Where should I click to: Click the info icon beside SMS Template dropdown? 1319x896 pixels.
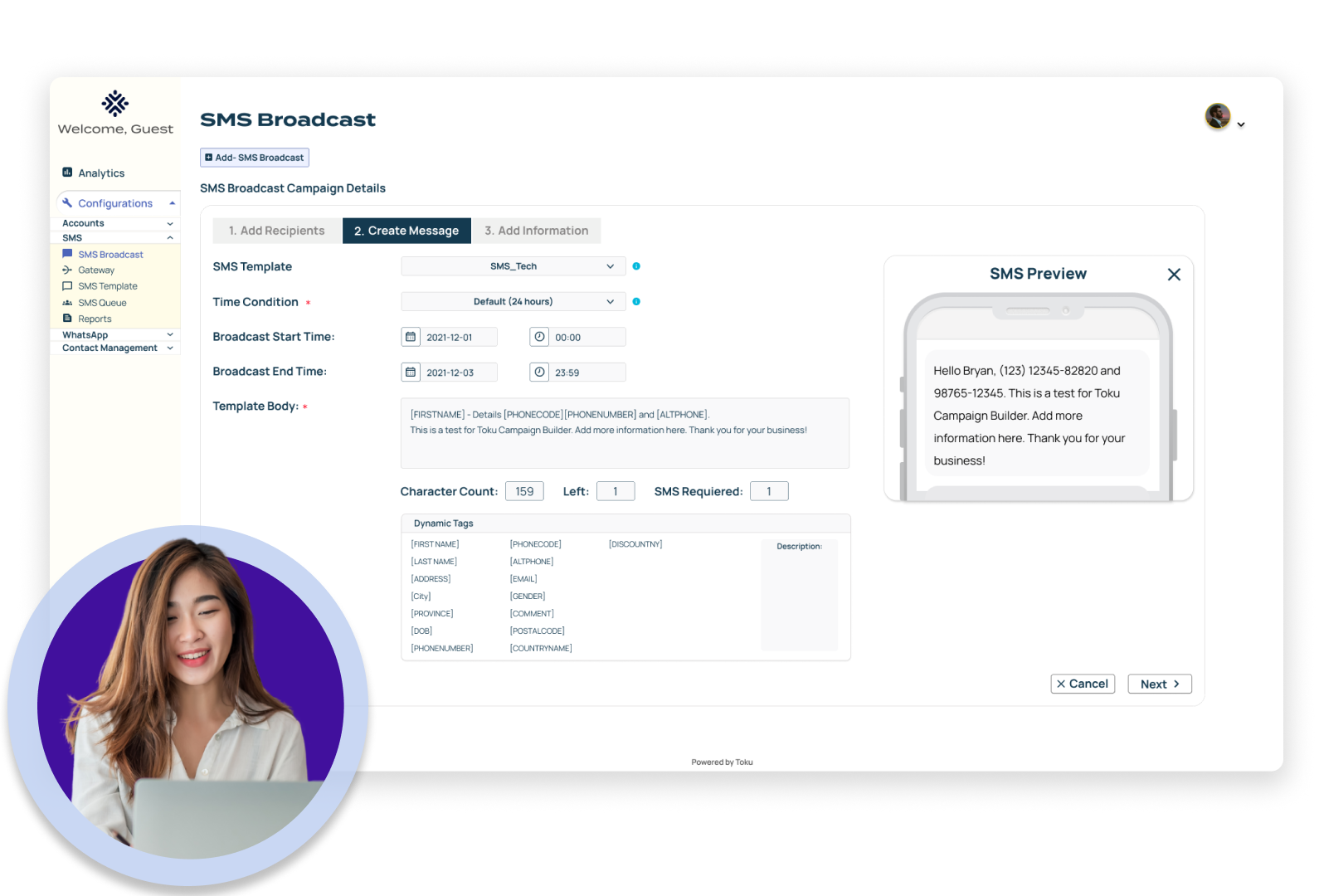tap(636, 266)
